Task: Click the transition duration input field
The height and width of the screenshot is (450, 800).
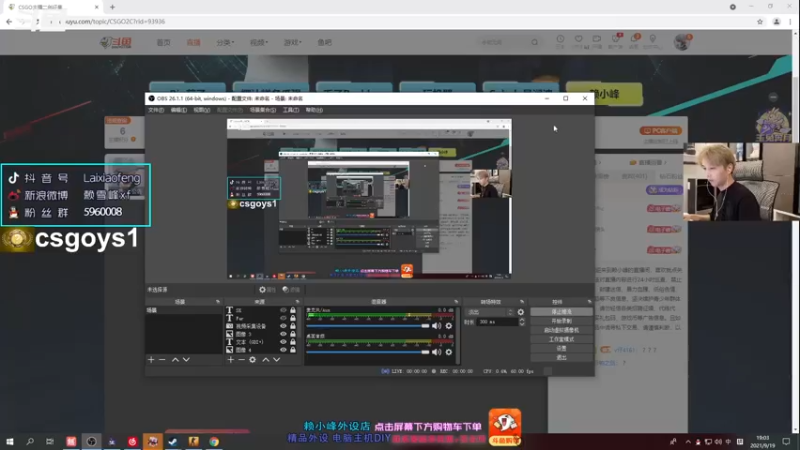Action: [x=497, y=322]
